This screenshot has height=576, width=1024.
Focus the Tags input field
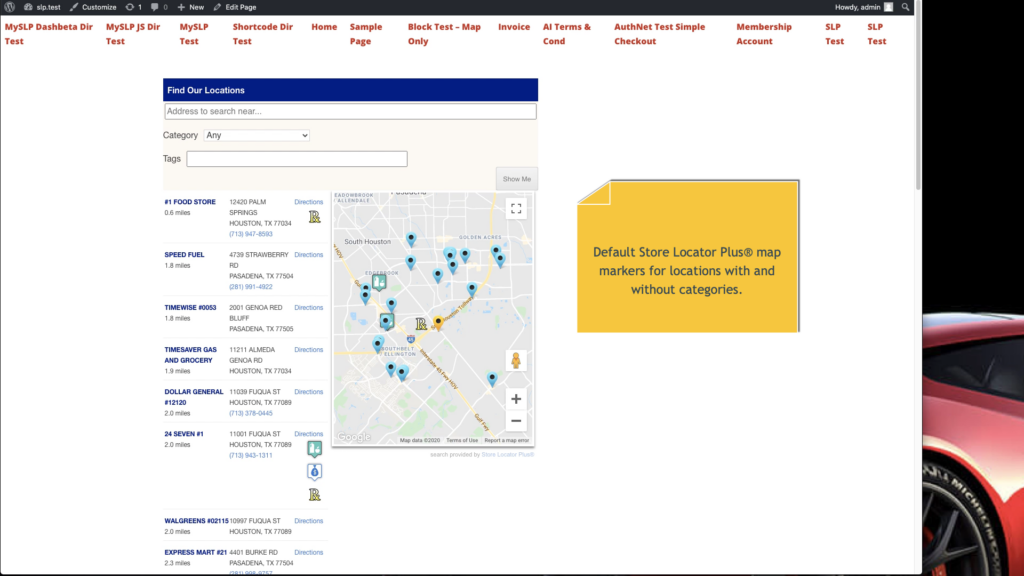296,159
